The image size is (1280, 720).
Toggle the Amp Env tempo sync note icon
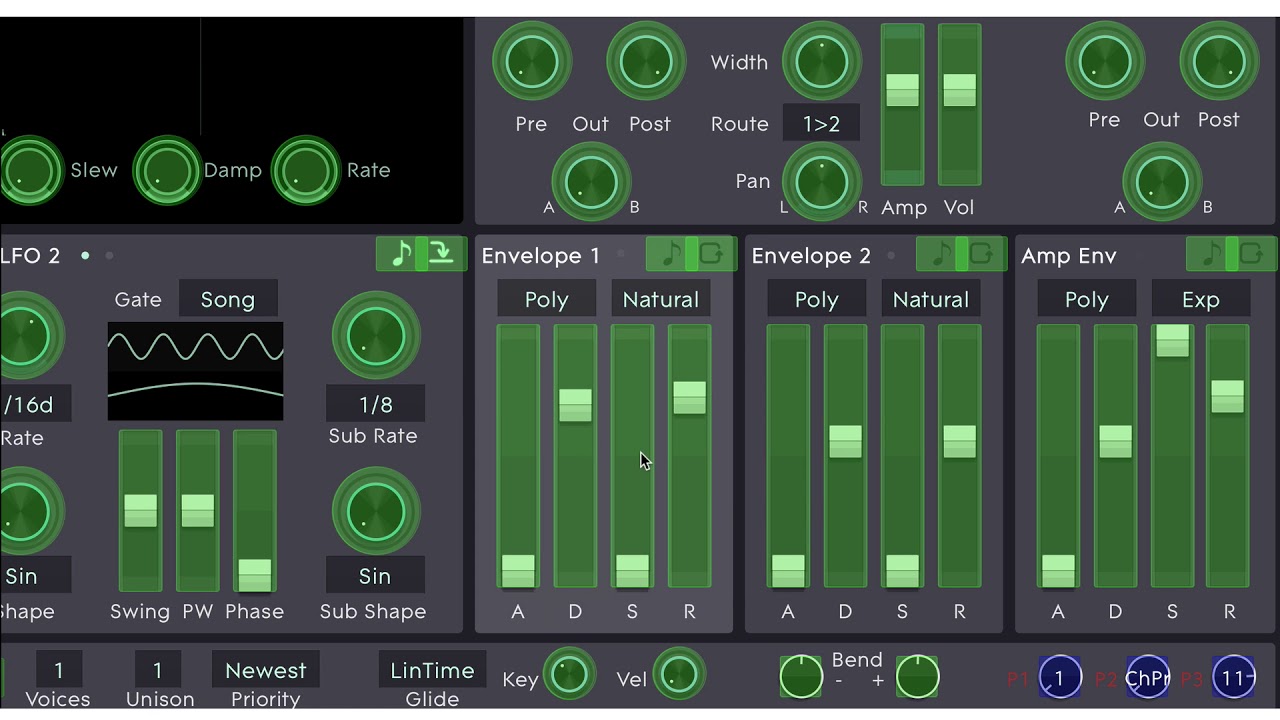(1210, 255)
